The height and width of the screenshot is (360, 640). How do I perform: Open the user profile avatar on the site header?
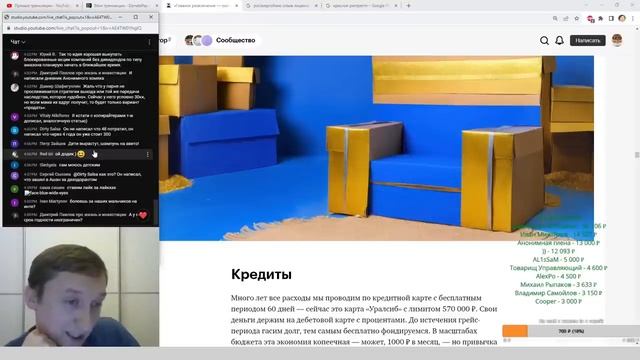click(x=617, y=40)
